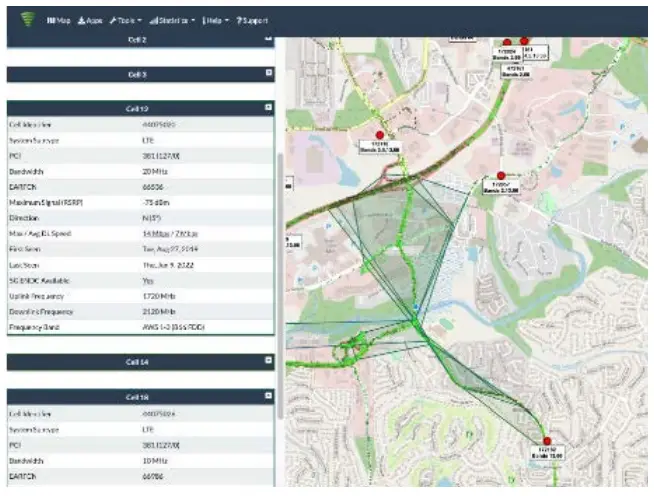Open the Apps page in navbar

(90, 20)
